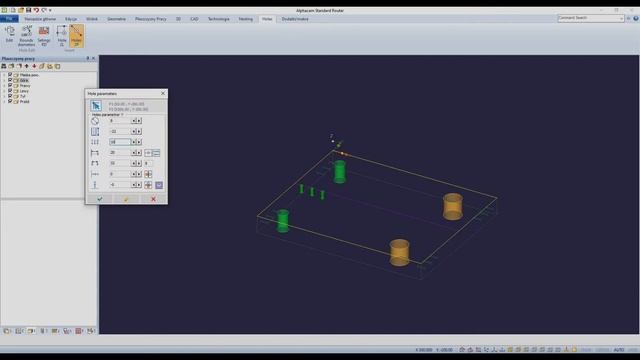Image resolution: width=640 pixels, height=360 pixels.
Task: Open the Narzędzia główne ribbon tab
Action: coord(40,19)
